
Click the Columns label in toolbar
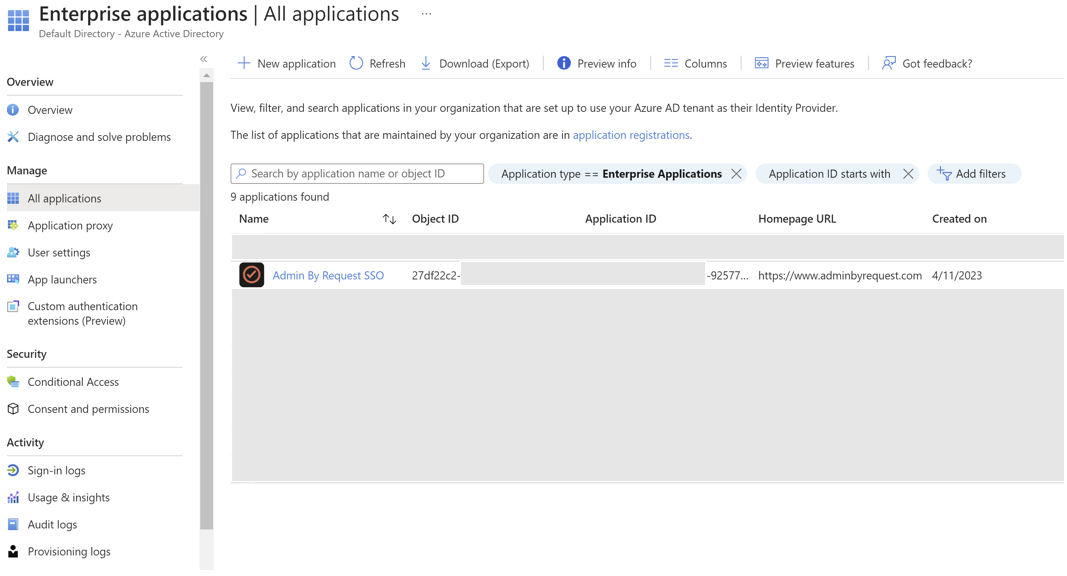coord(706,63)
